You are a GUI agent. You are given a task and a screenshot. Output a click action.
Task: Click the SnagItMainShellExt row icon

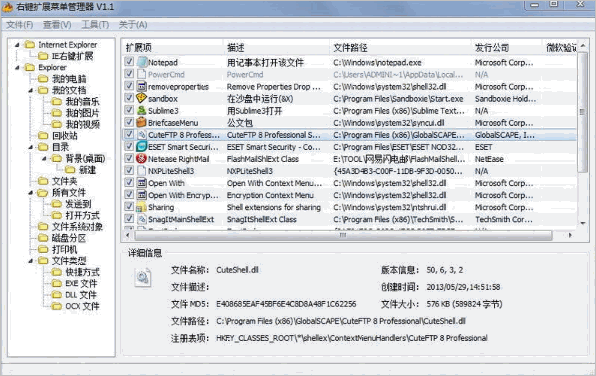click(142, 219)
